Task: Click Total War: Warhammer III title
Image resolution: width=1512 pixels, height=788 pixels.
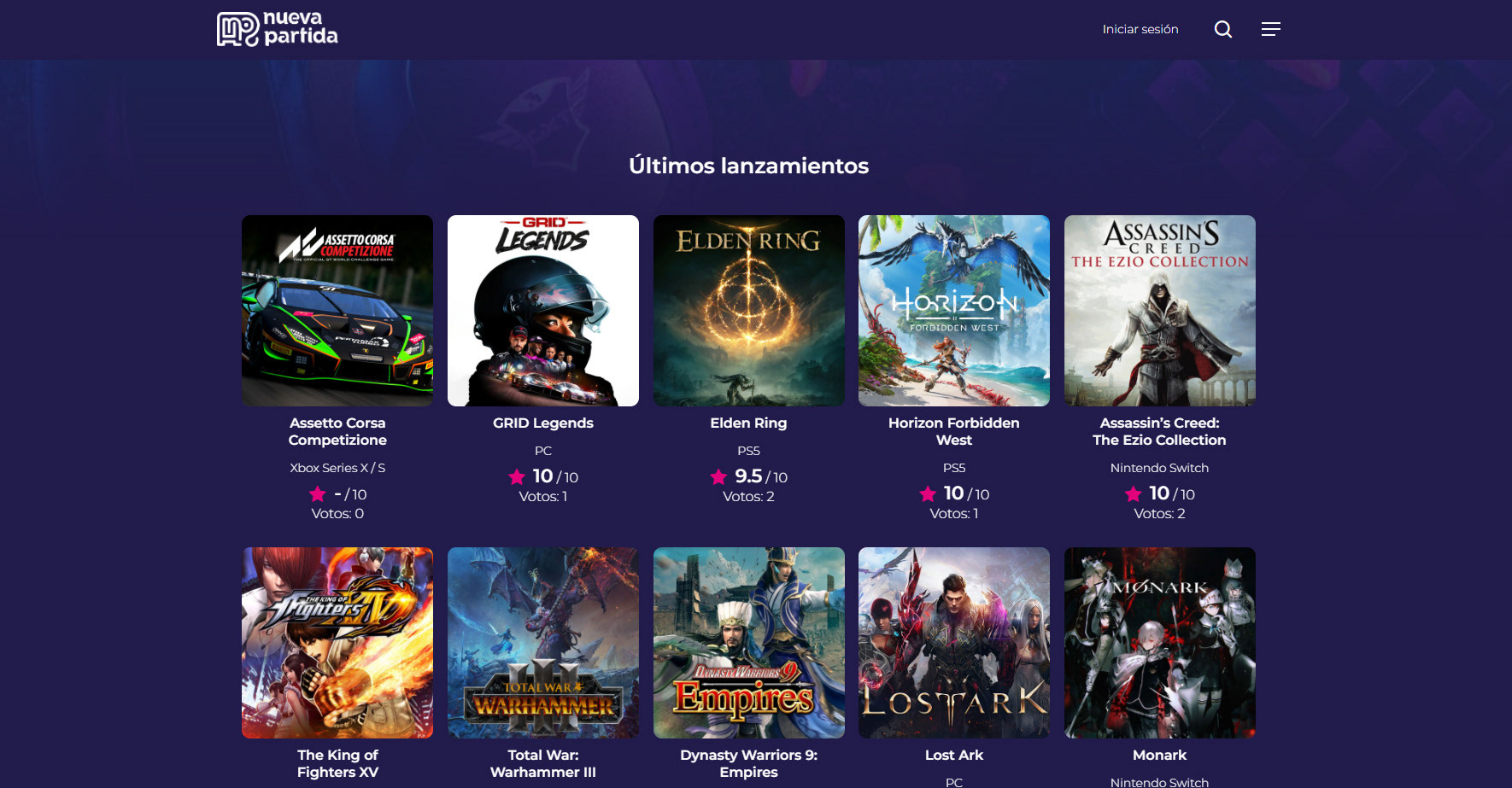Action: pos(543,763)
